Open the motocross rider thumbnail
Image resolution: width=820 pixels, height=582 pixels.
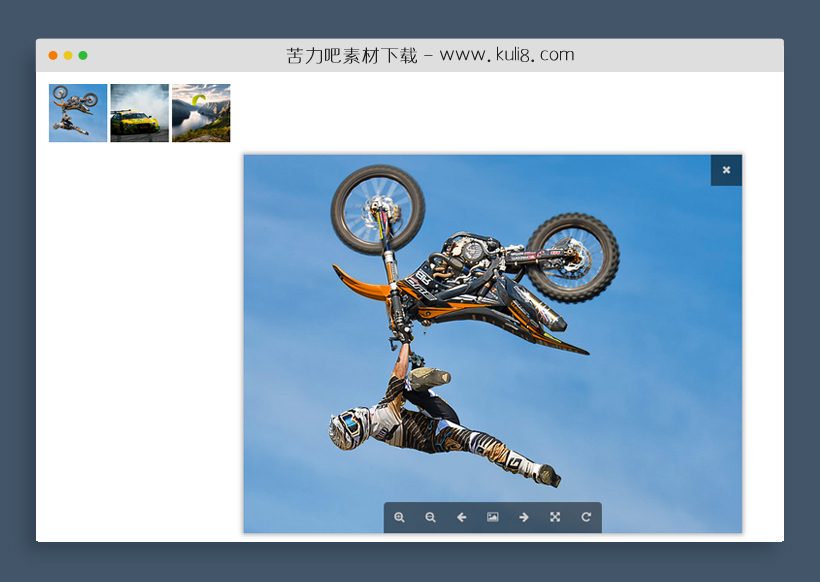point(78,113)
